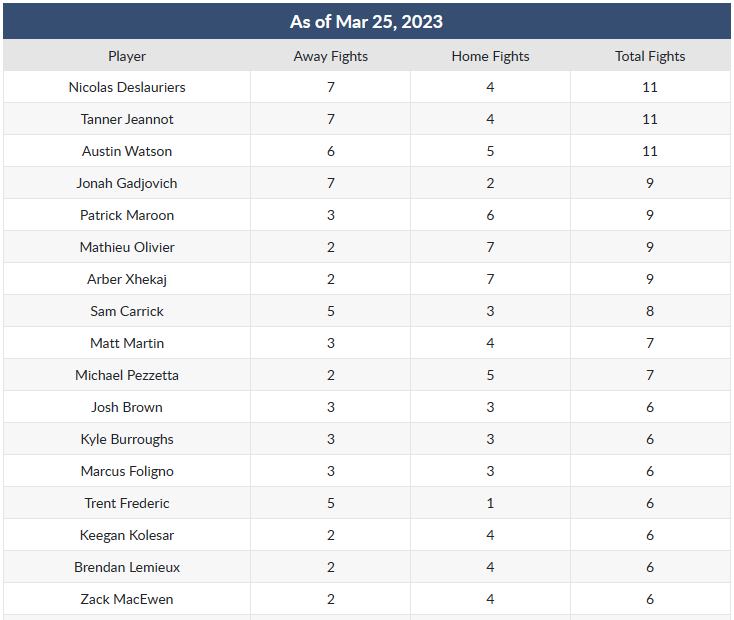This screenshot has width=734, height=620.
Task: Sort table by Total Fights header
Action: pos(650,56)
